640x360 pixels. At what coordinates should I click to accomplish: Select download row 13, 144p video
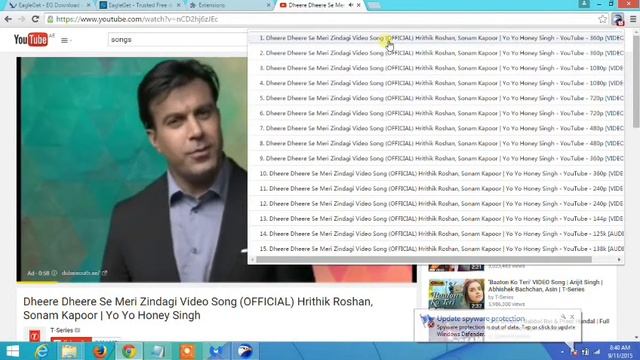[x=436, y=219]
